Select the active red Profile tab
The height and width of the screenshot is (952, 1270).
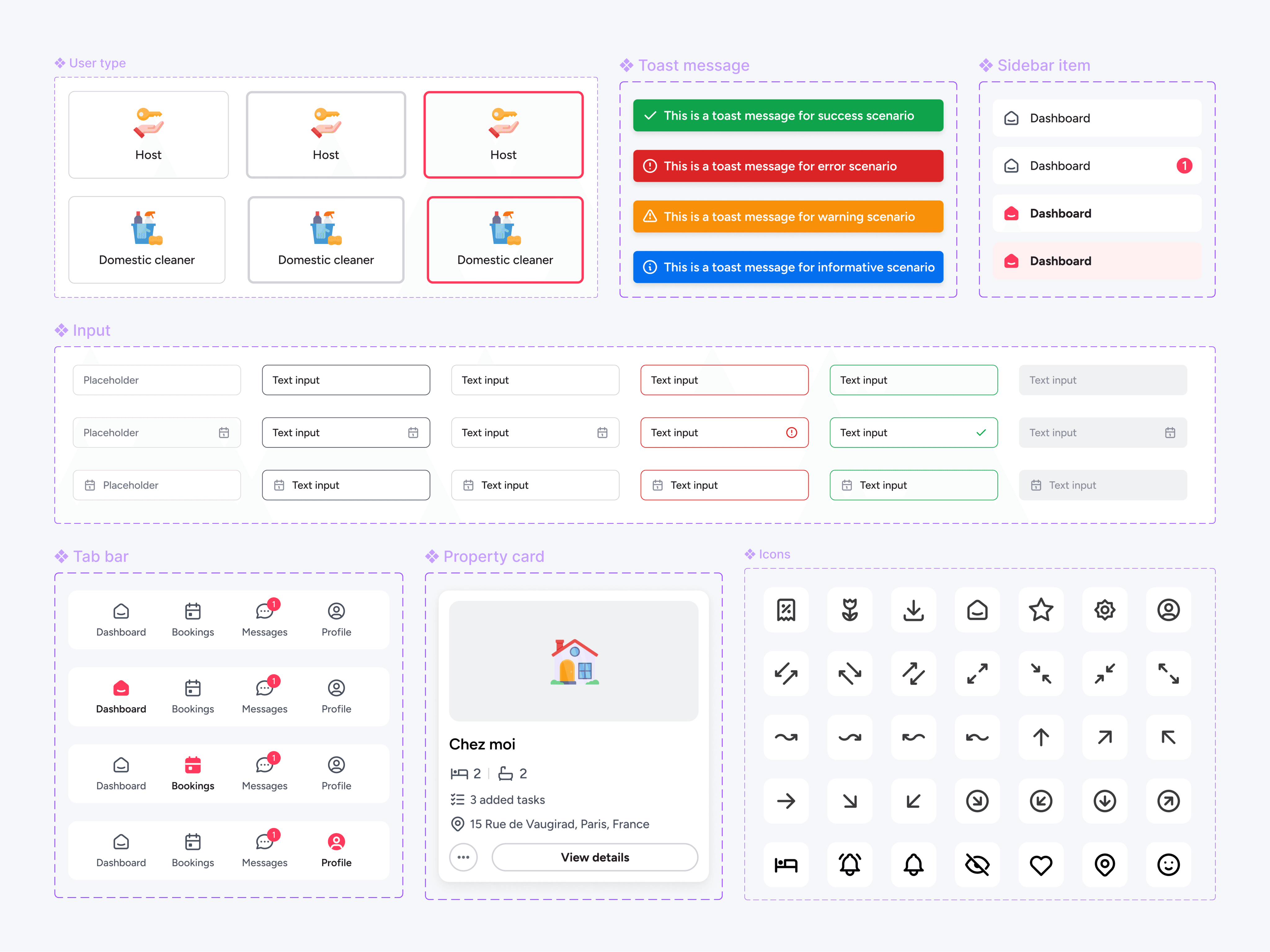(x=336, y=850)
